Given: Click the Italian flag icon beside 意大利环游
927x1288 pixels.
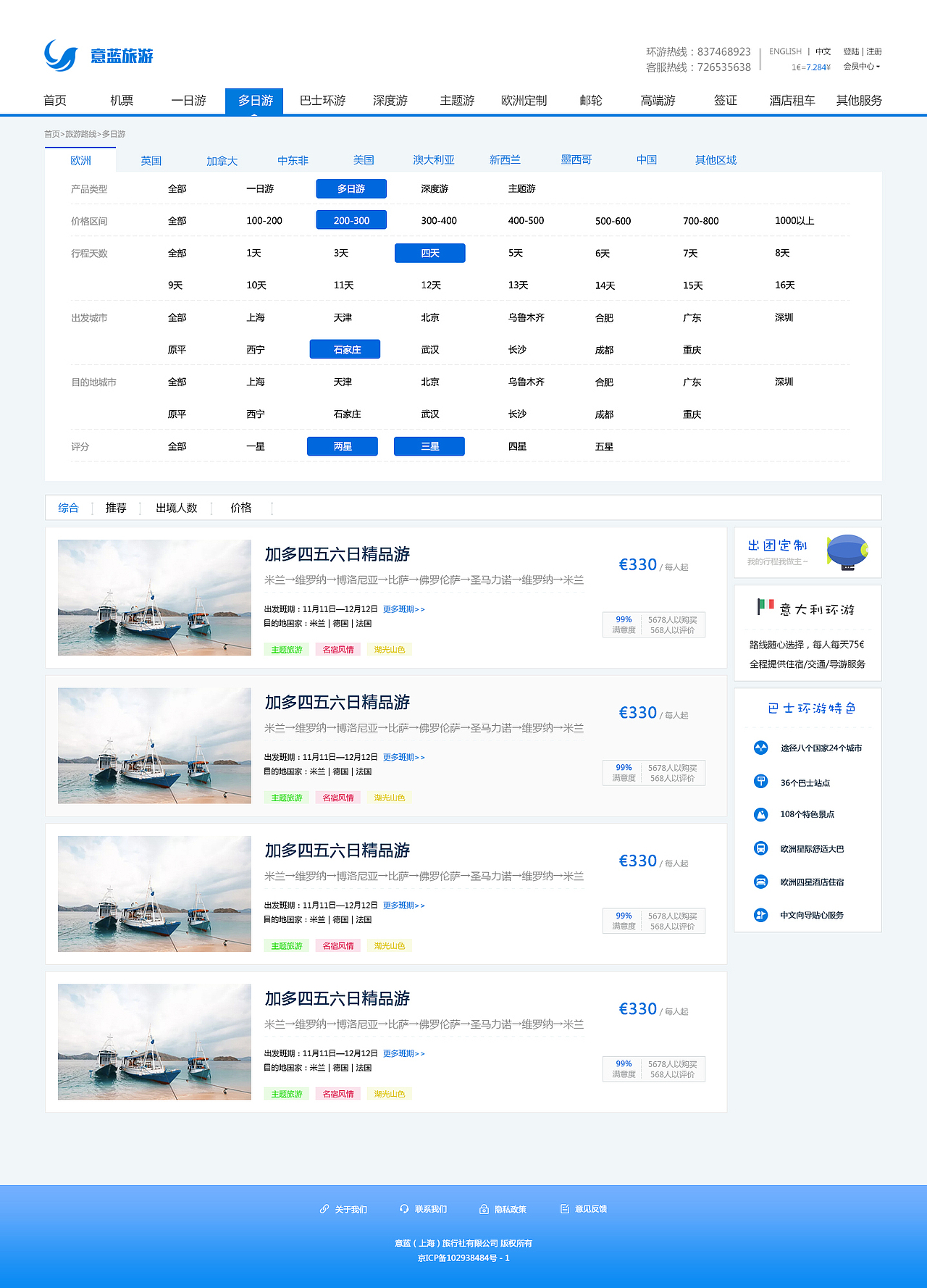Looking at the screenshot, I should pos(765,606).
